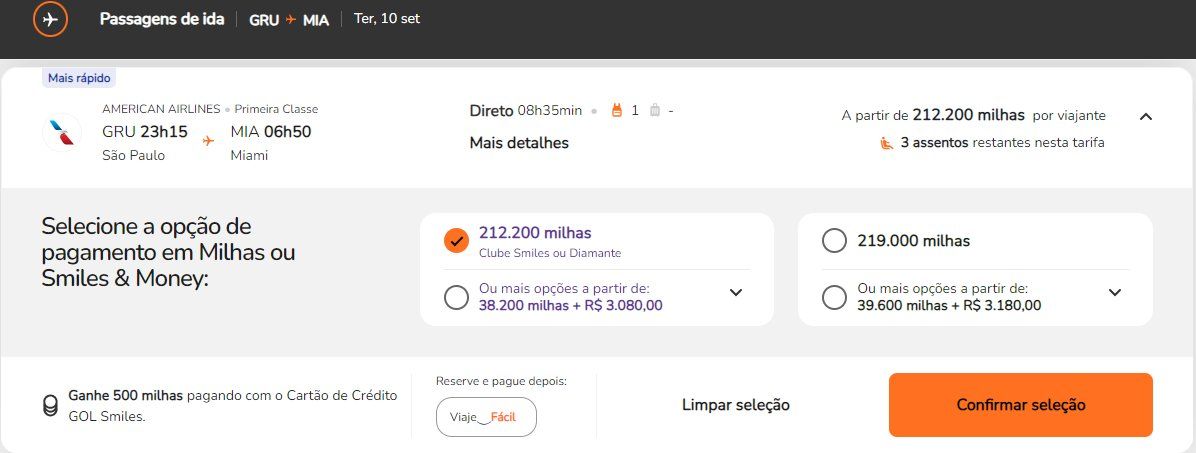Screen dimensions: 1196x453
Task: Expand more options under 212.200 milhas card
Action: click(736, 292)
